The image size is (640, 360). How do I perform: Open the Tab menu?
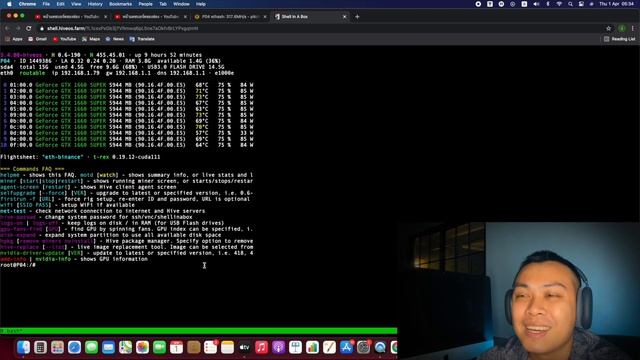pos(163,4)
